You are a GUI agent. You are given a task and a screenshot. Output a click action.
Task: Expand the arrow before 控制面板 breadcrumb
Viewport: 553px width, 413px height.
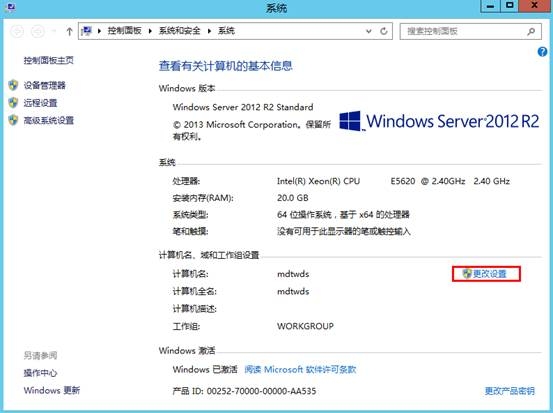coord(99,31)
